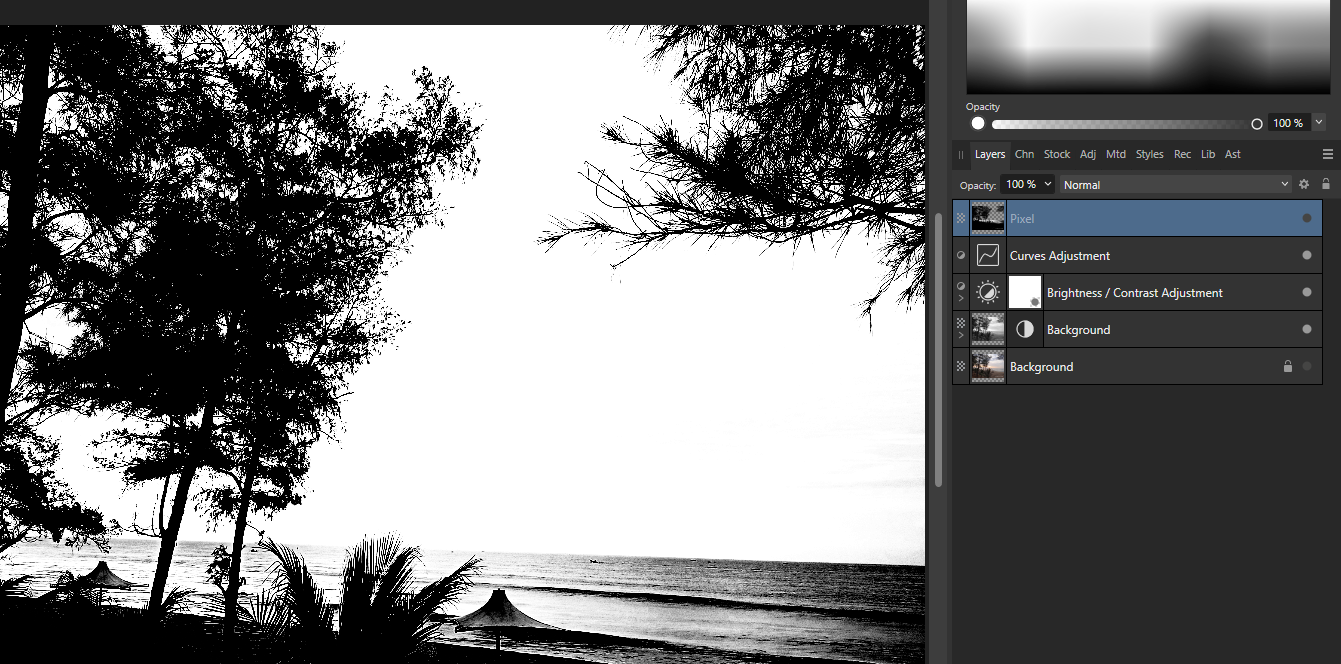Click the grayscale color picker area
Viewport: 1341px width, 664px height.
coord(1148,47)
